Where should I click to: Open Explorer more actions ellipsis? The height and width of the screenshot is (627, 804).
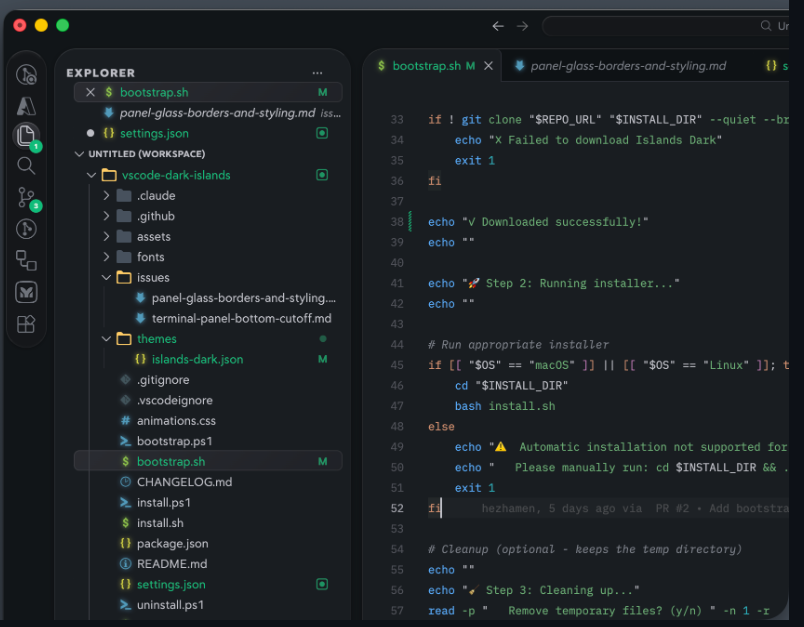[x=317, y=73]
